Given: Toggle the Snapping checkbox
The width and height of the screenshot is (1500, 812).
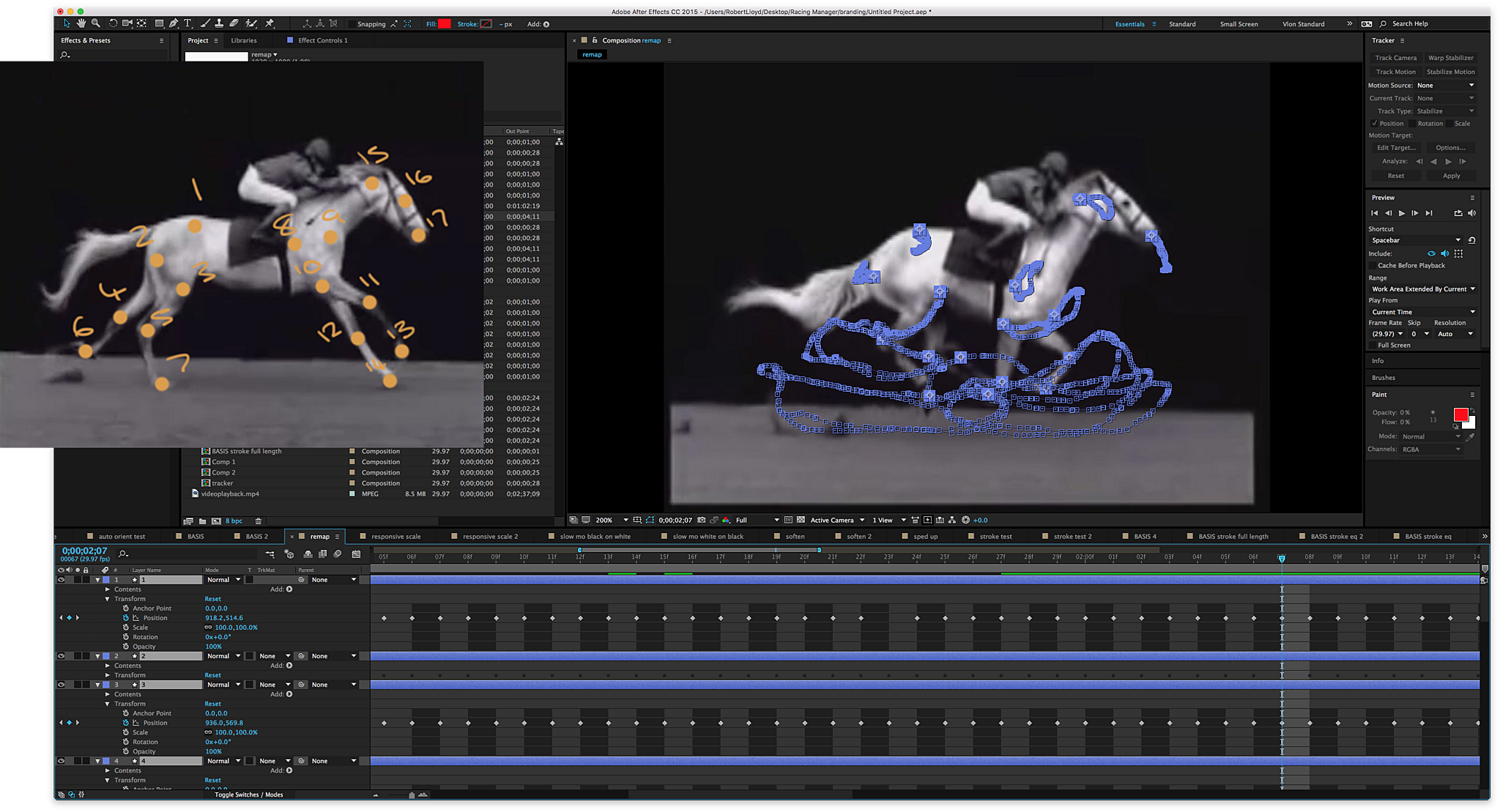Looking at the screenshot, I should pos(351,24).
